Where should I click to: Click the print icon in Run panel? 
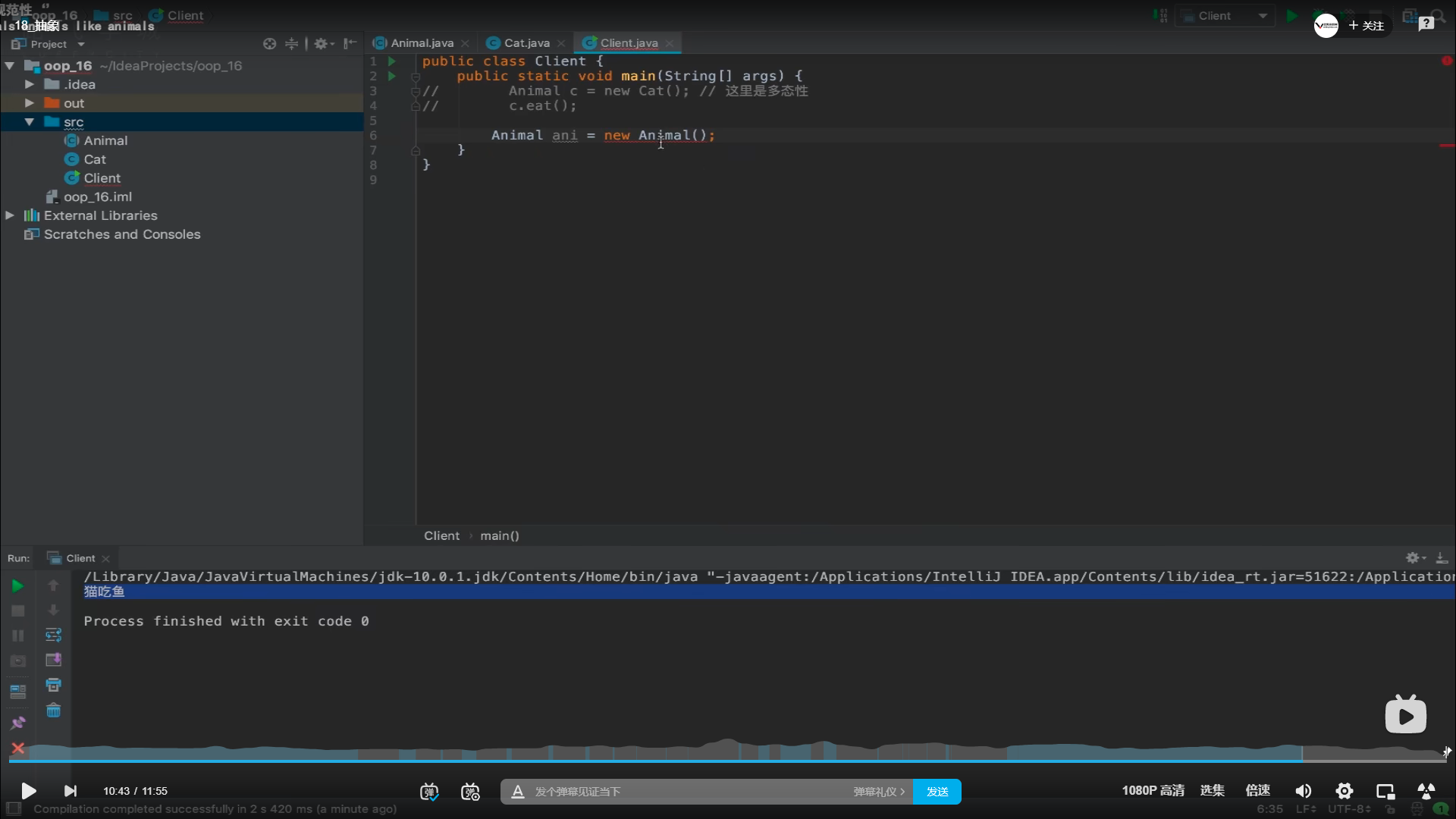pos(53,685)
